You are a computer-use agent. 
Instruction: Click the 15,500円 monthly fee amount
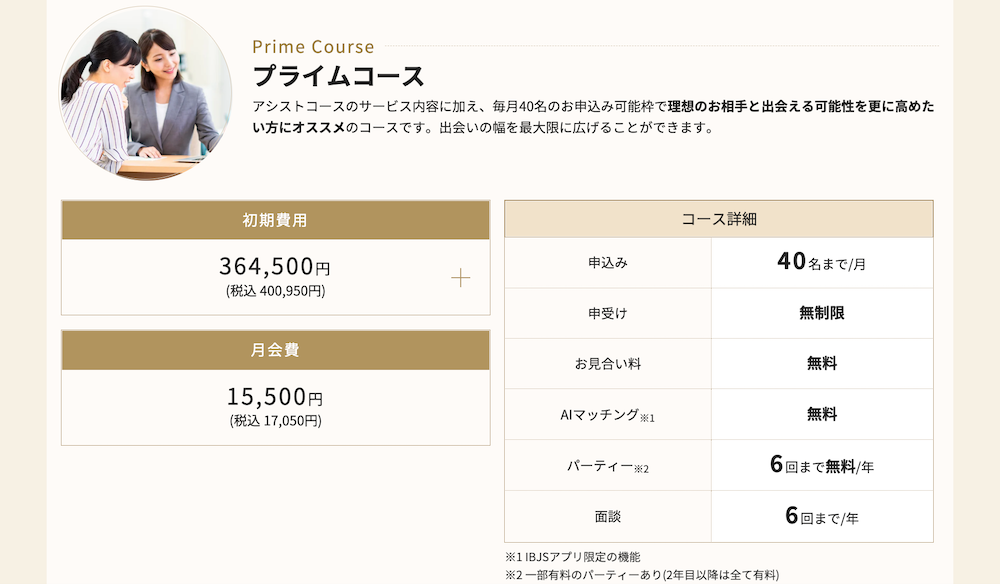pos(274,397)
